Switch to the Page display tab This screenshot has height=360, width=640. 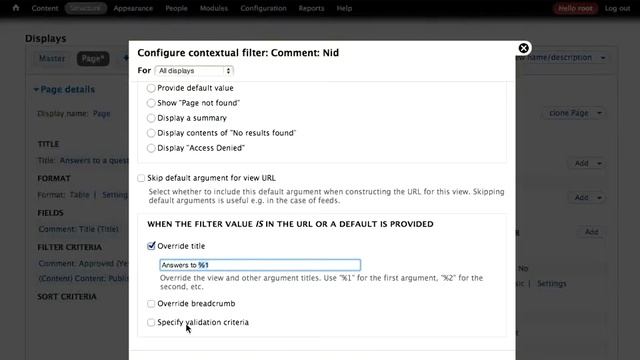[93, 58]
